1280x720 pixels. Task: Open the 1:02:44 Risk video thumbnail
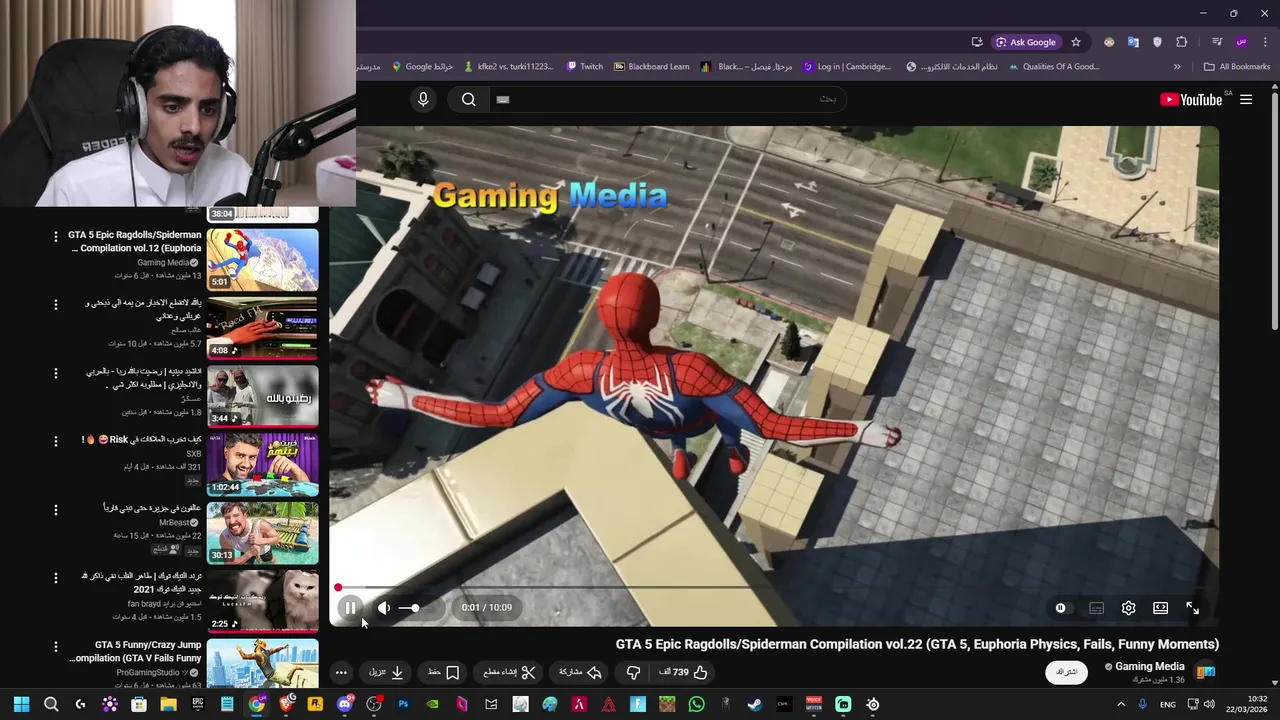pos(263,465)
